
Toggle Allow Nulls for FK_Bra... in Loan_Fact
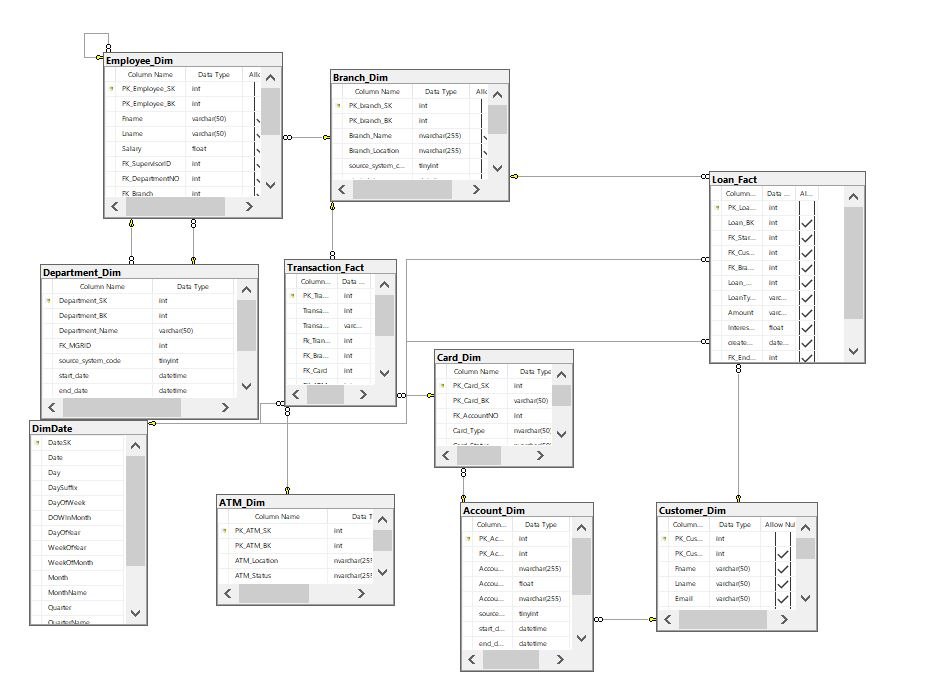coord(806,268)
